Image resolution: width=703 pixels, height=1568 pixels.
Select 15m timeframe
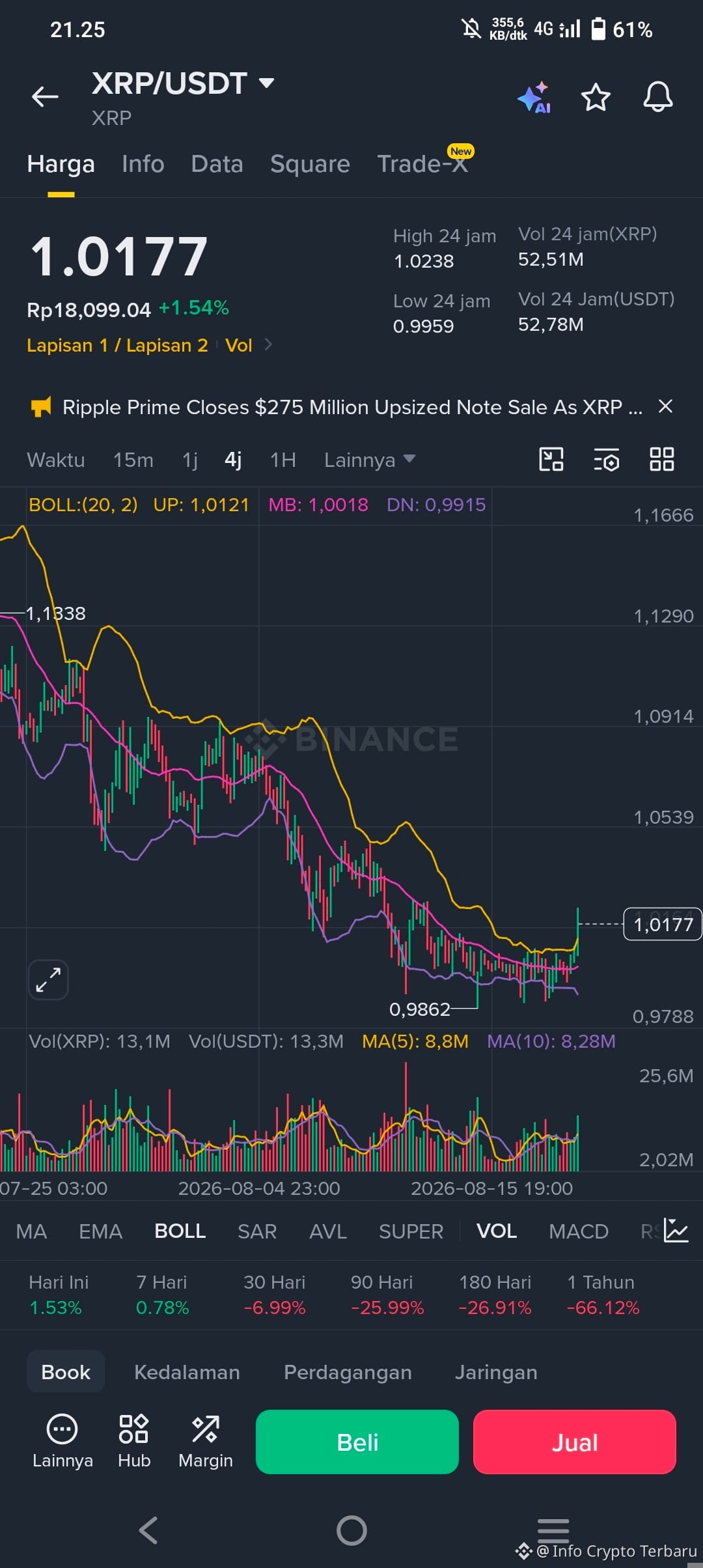(133, 460)
